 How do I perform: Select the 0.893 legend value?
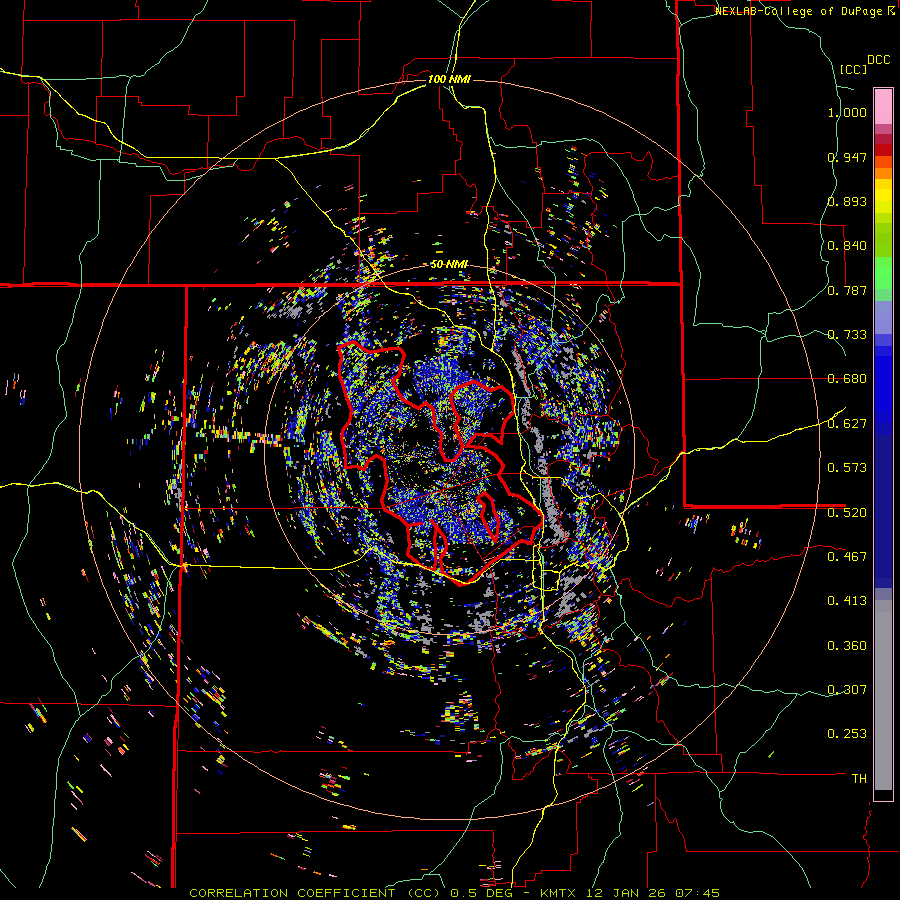click(847, 201)
